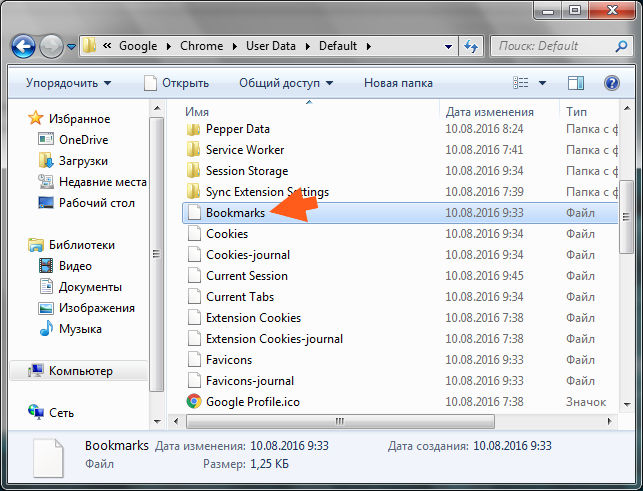Select Компьютер in navigation pane
This screenshot has width=643, height=491.
[x=80, y=371]
